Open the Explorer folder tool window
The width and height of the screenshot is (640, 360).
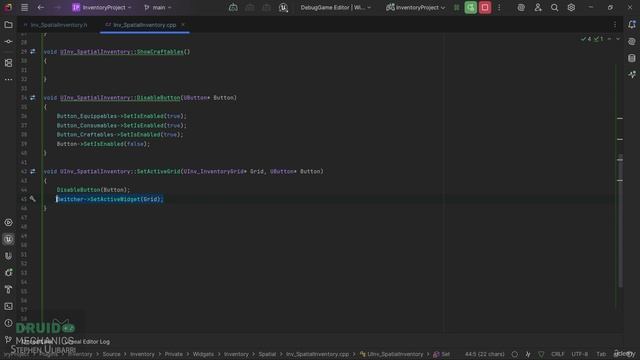pyautogui.click(x=8, y=25)
